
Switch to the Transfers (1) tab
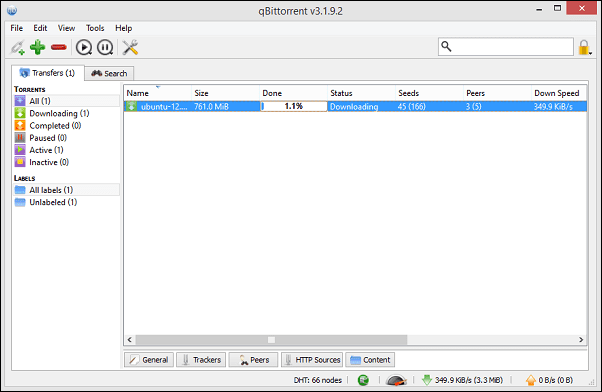coord(48,73)
